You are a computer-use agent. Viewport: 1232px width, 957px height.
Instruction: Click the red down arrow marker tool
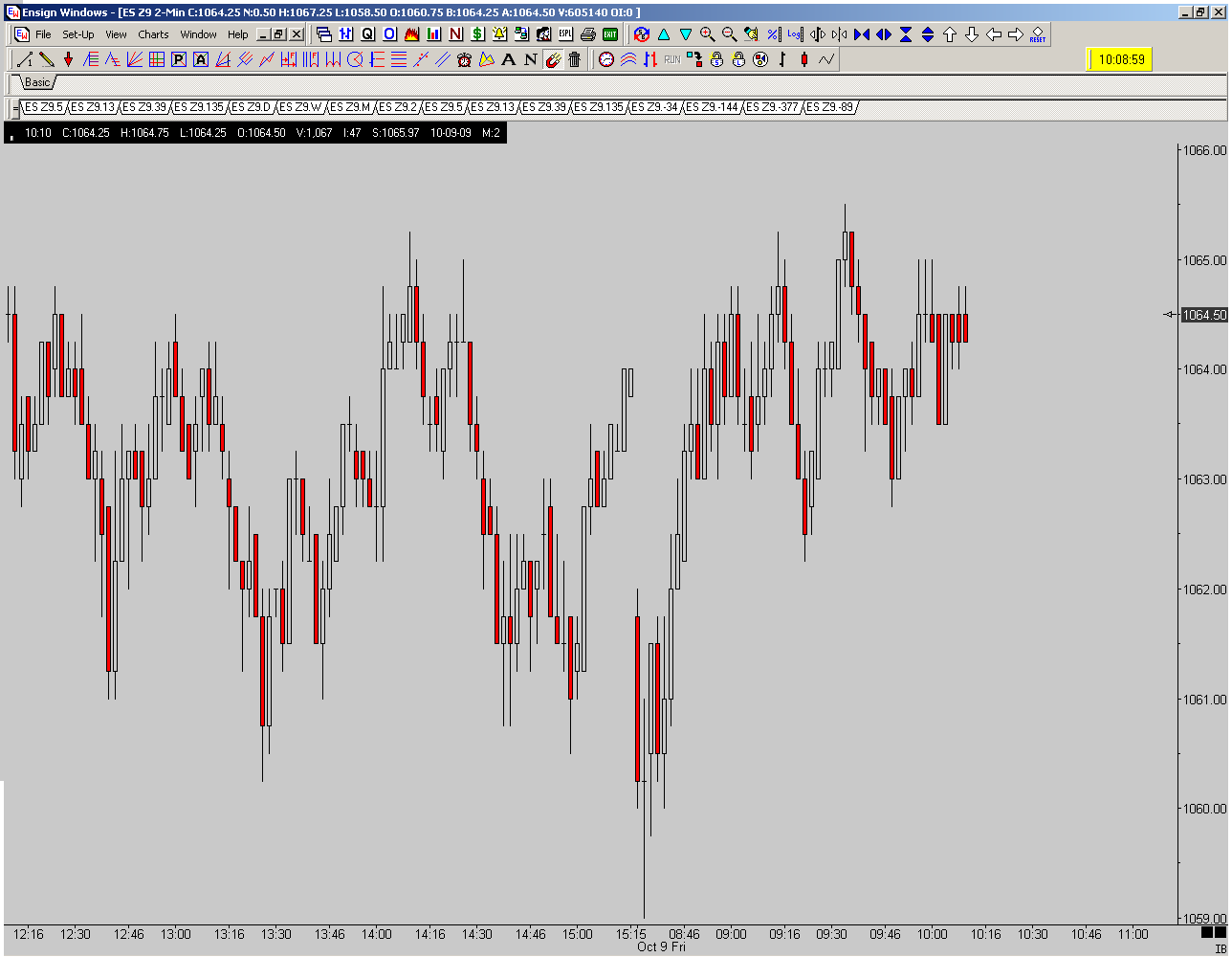[69, 59]
